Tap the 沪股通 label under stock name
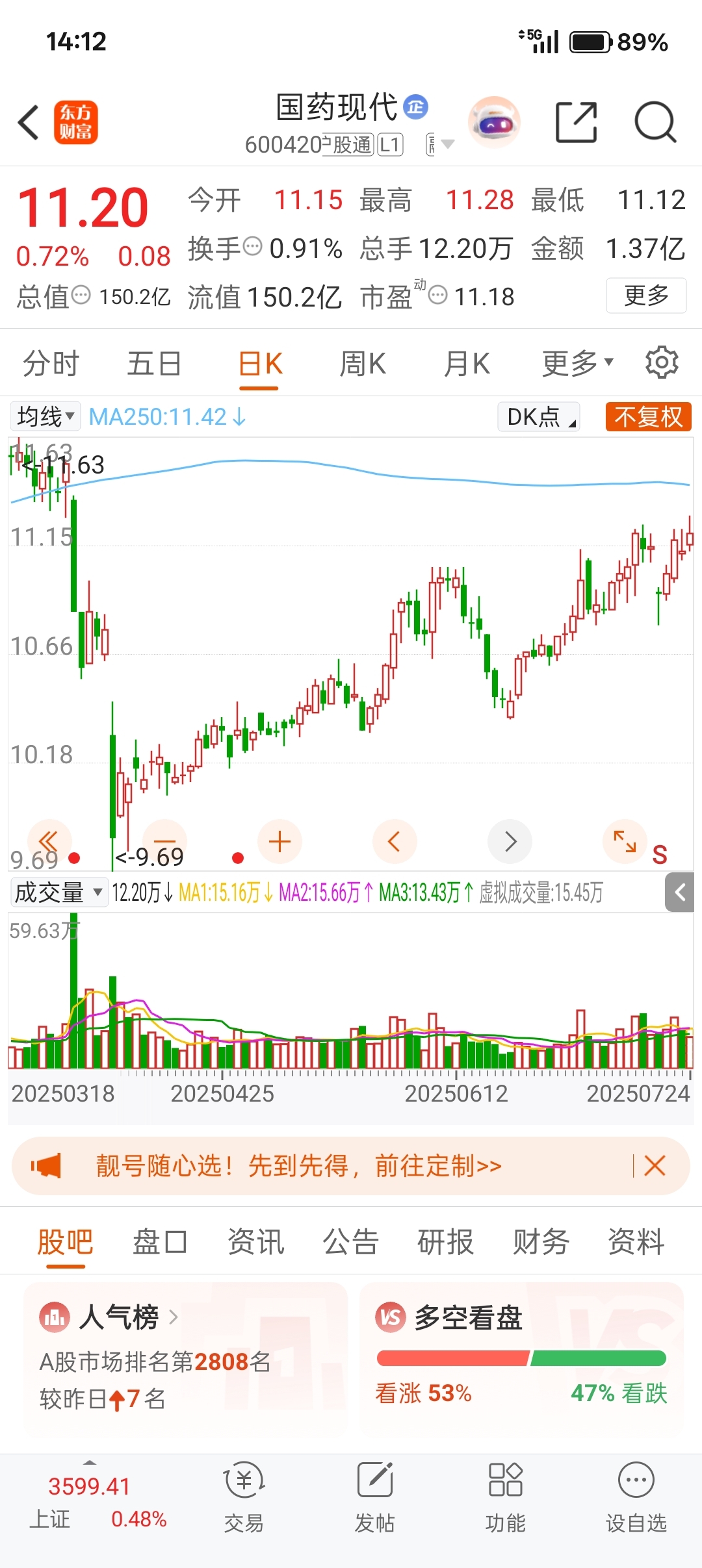702x1568 pixels. click(x=348, y=144)
